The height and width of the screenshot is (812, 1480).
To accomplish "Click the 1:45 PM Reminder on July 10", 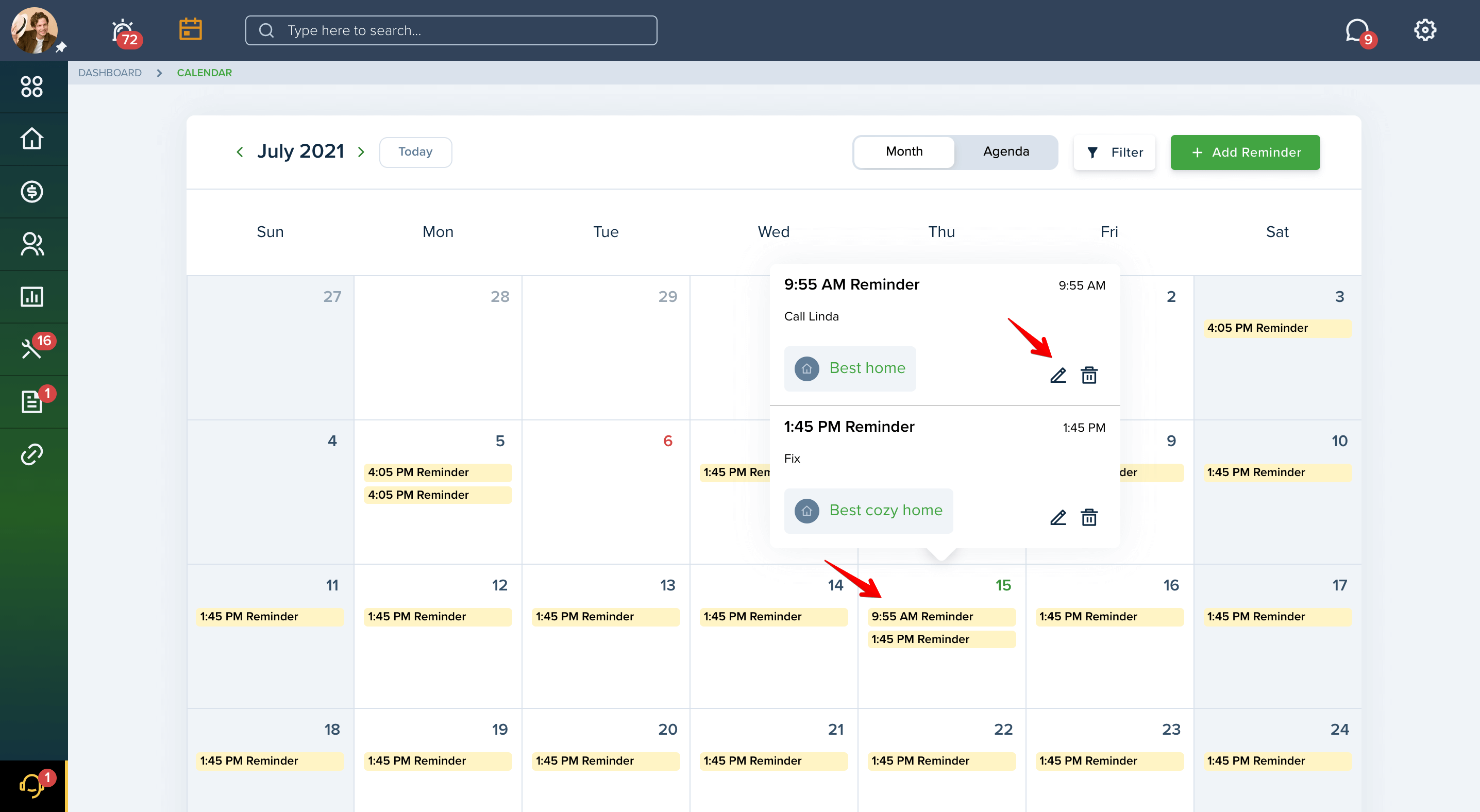I will [x=1277, y=472].
